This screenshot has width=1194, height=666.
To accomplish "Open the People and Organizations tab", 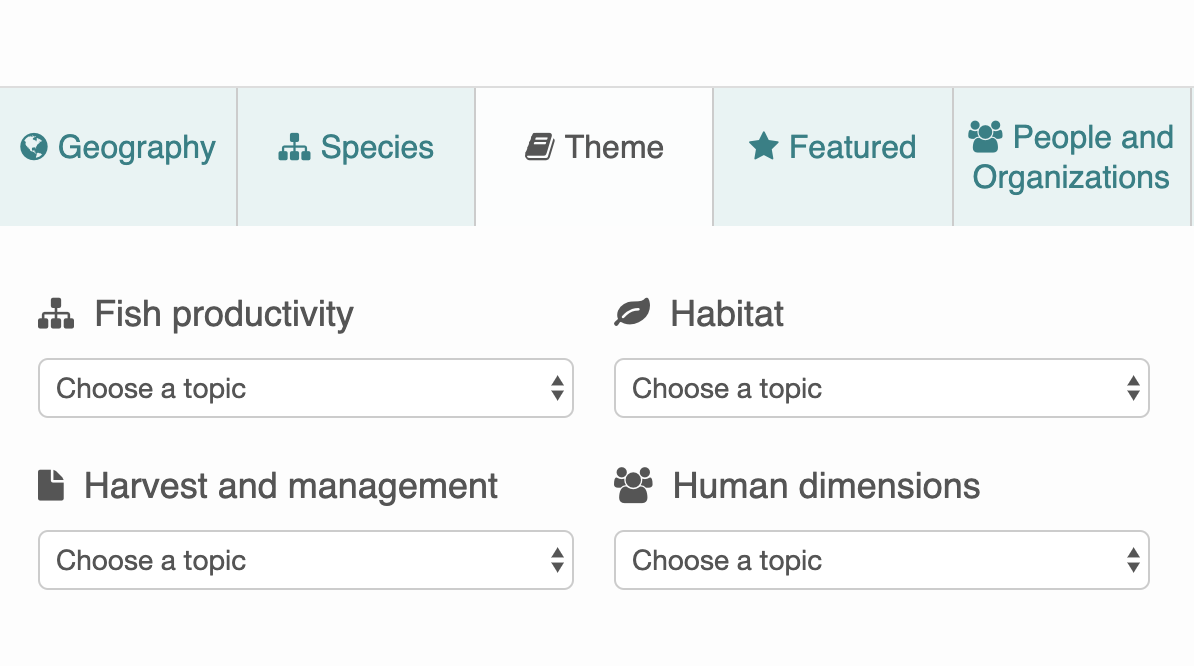I will point(1072,156).
